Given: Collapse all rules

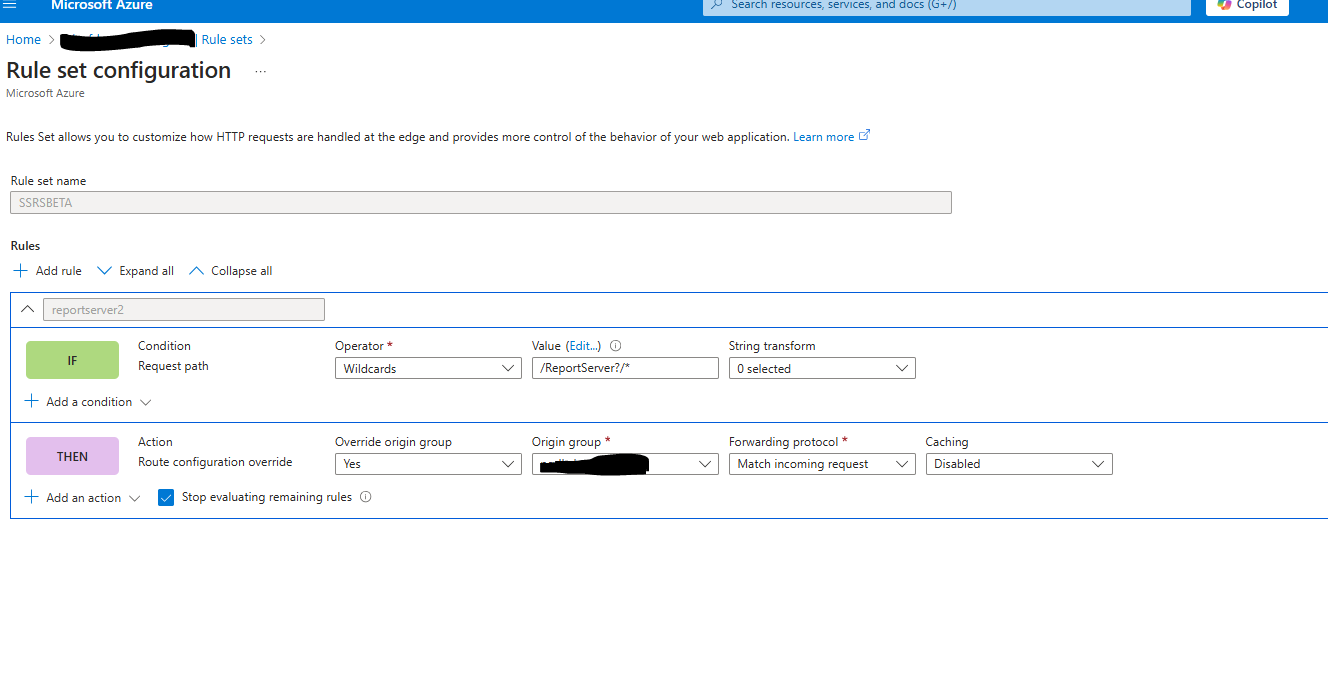Looking at the screenshot, I should (x=230, y=271).
